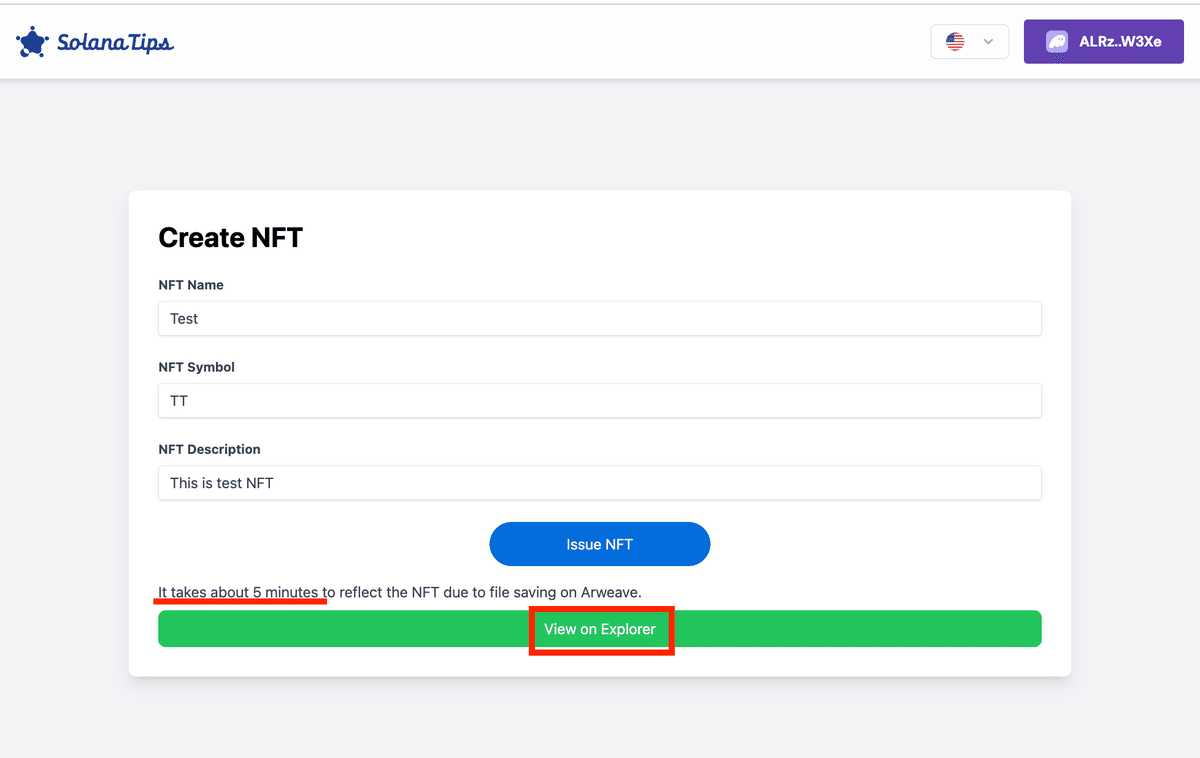Click the word 'Explorer' on the green bar

627,629
